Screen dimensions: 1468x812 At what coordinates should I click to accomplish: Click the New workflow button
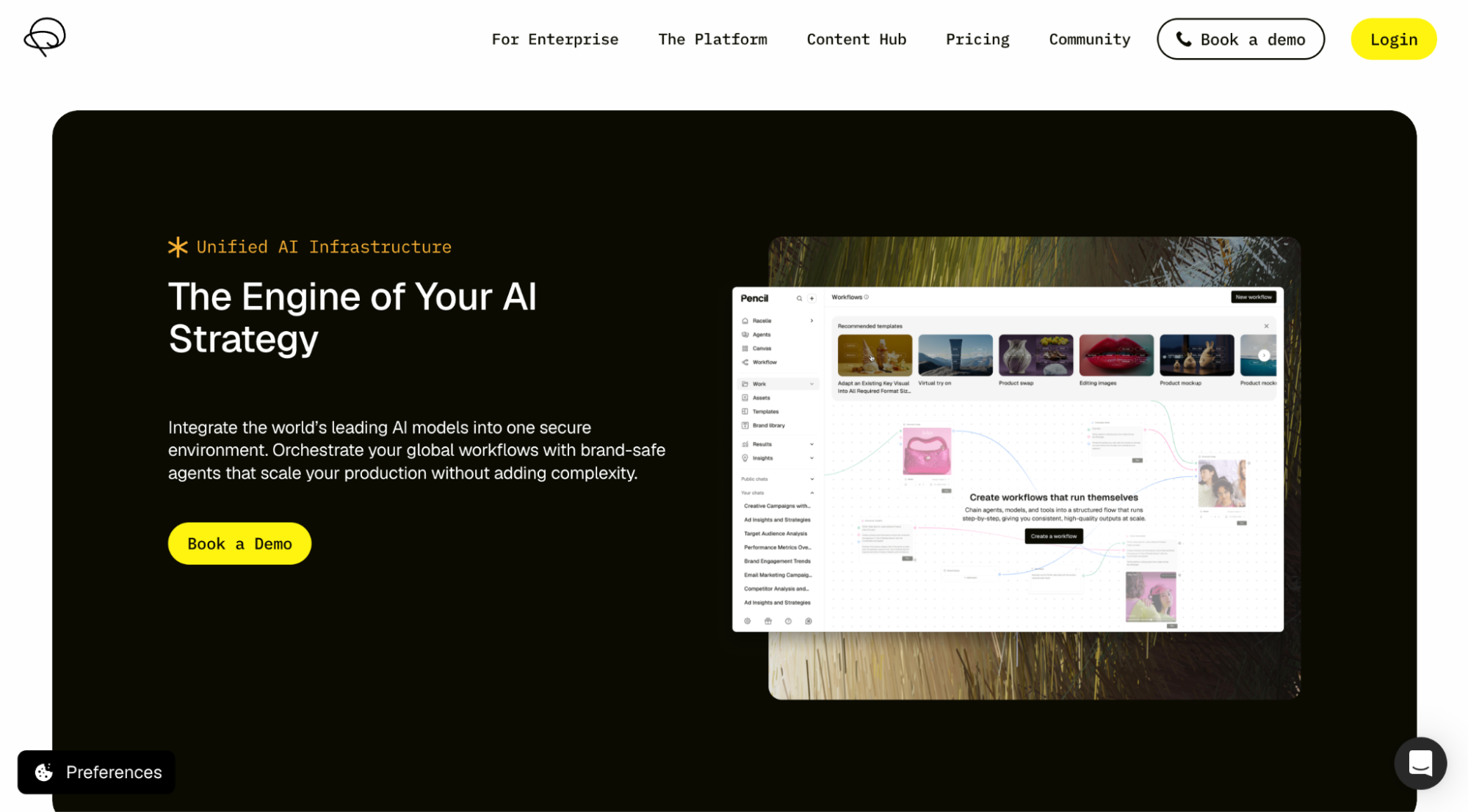tap(1253, 297)
